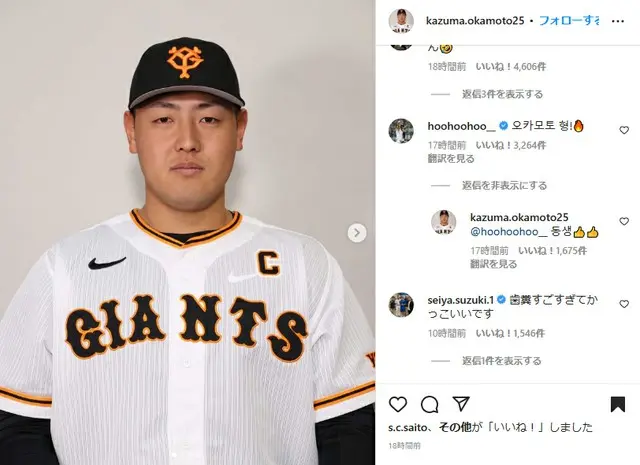Open the three-dot more options menu
This screenshot has width=640, height=465.
[x=618, y=21]
